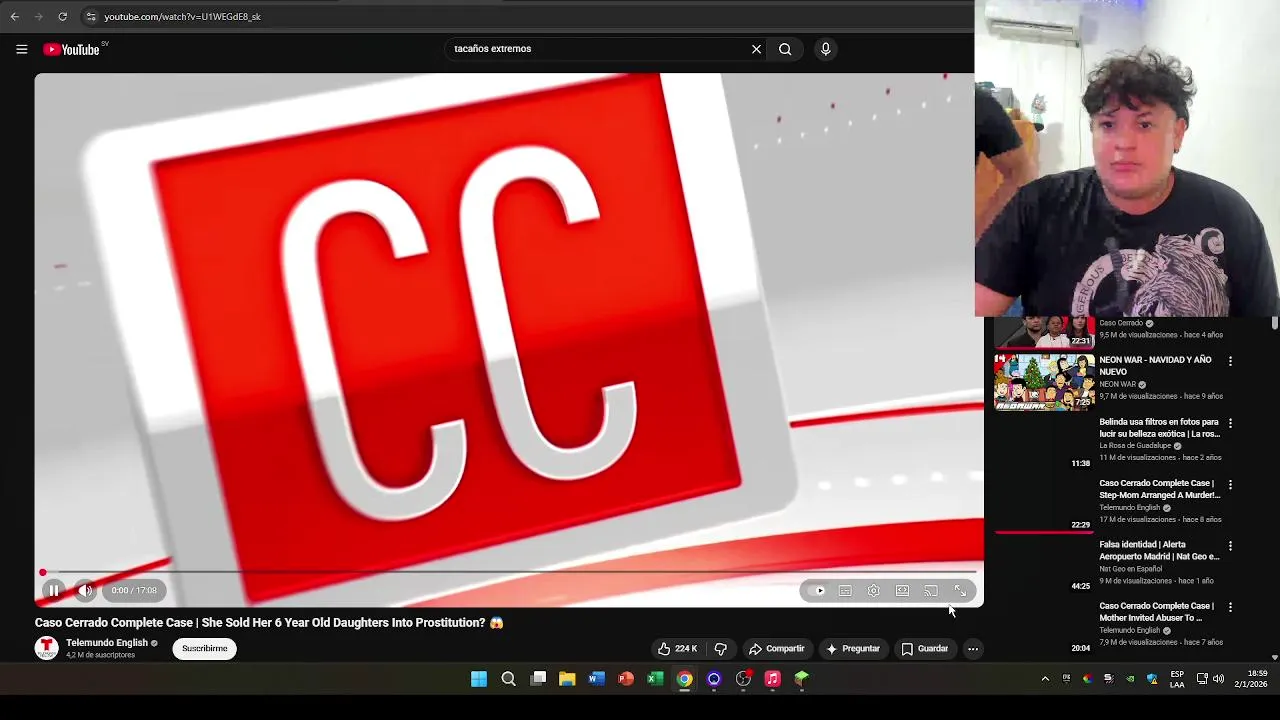Click the magnifier search button
Image resolution: width=1280 pixels, height=720 pixels.
click(785, 49)
